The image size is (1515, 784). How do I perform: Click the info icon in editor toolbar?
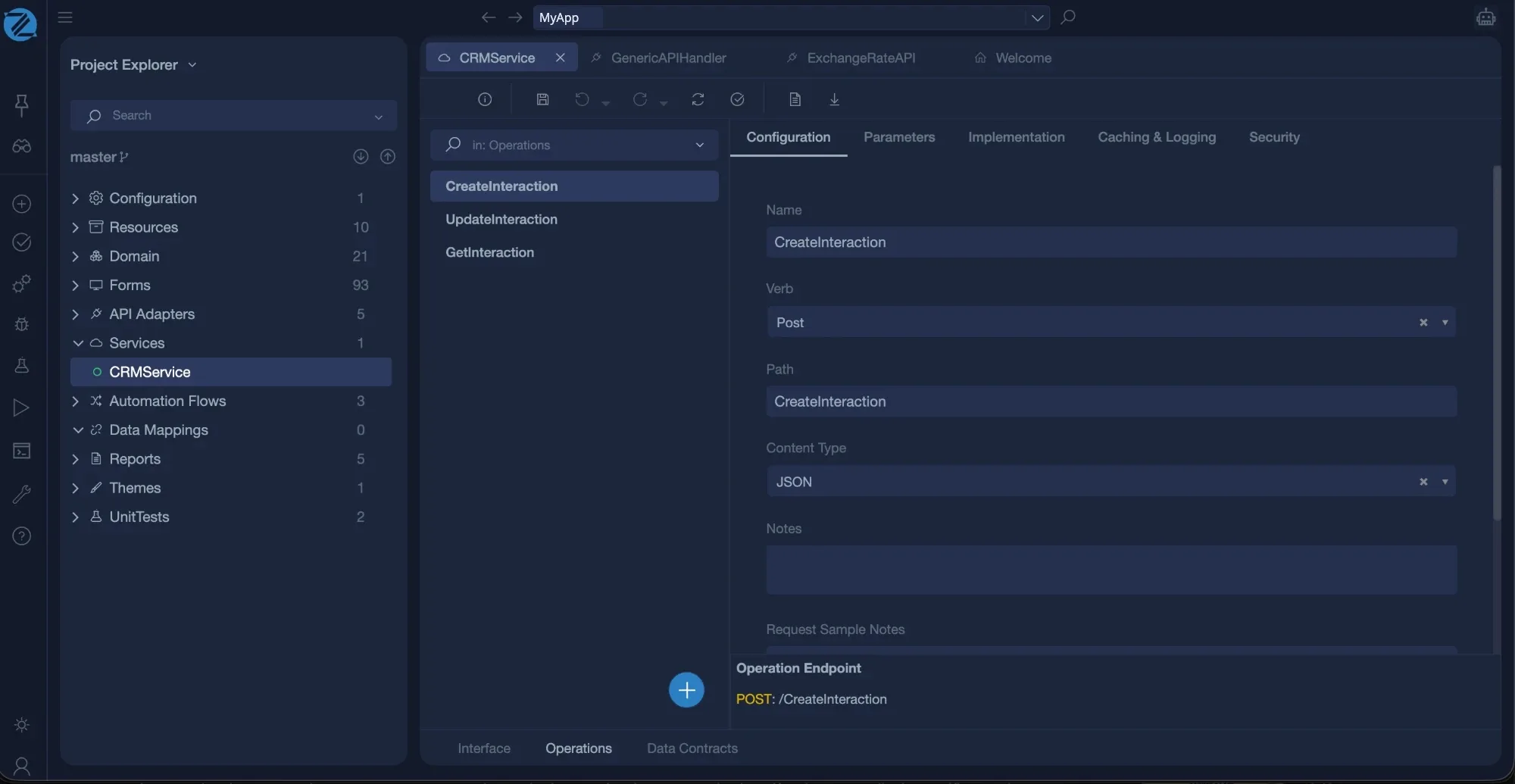[485, 99]
